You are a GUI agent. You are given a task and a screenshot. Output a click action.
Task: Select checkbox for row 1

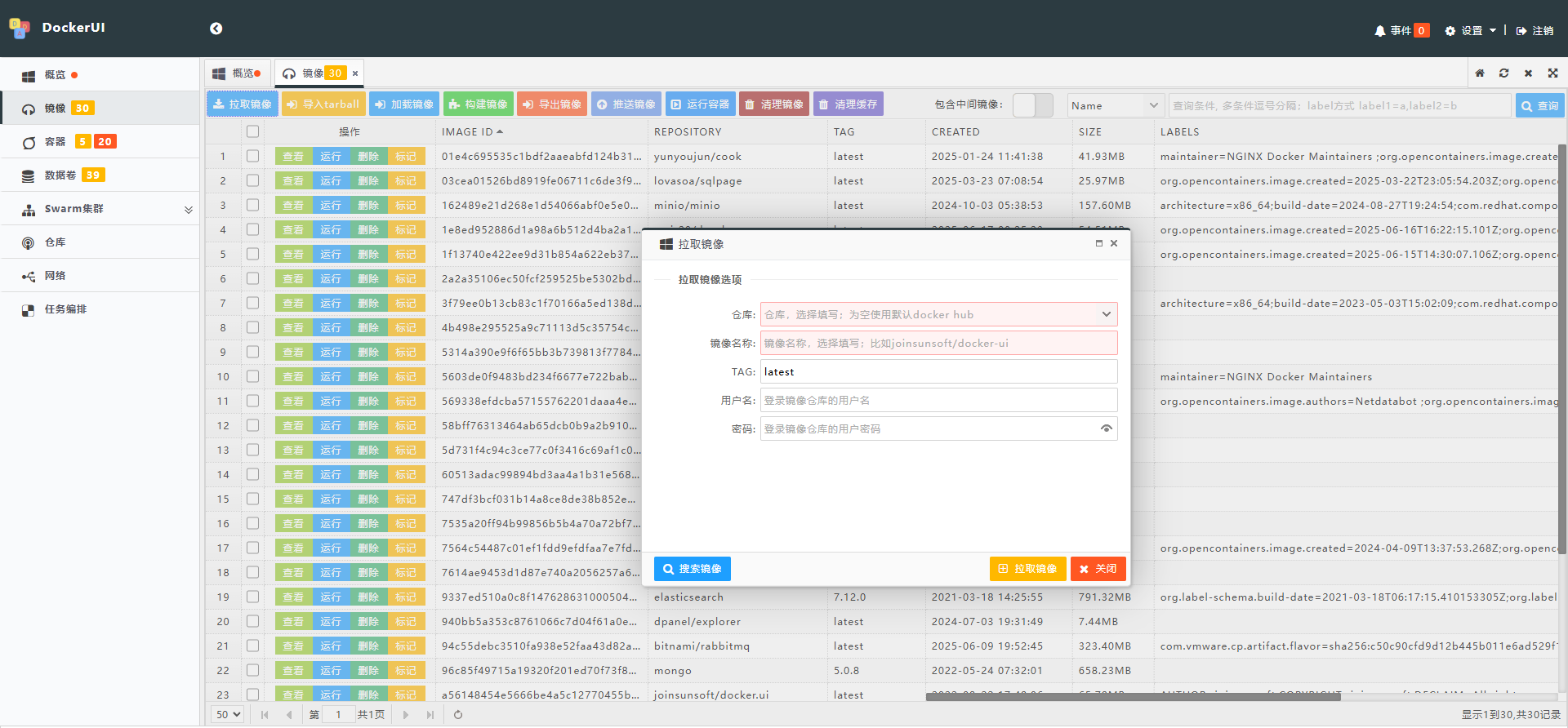(x=252, y=156)
